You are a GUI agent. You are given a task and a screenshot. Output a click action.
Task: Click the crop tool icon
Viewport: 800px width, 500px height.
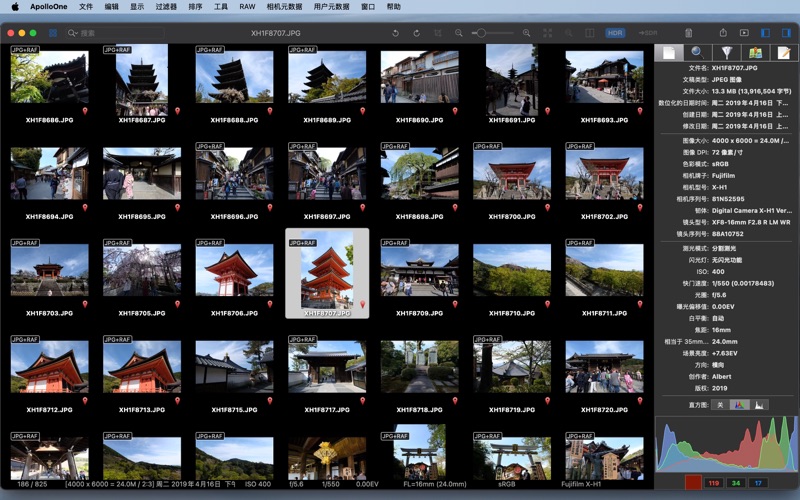tap(438, 33)
